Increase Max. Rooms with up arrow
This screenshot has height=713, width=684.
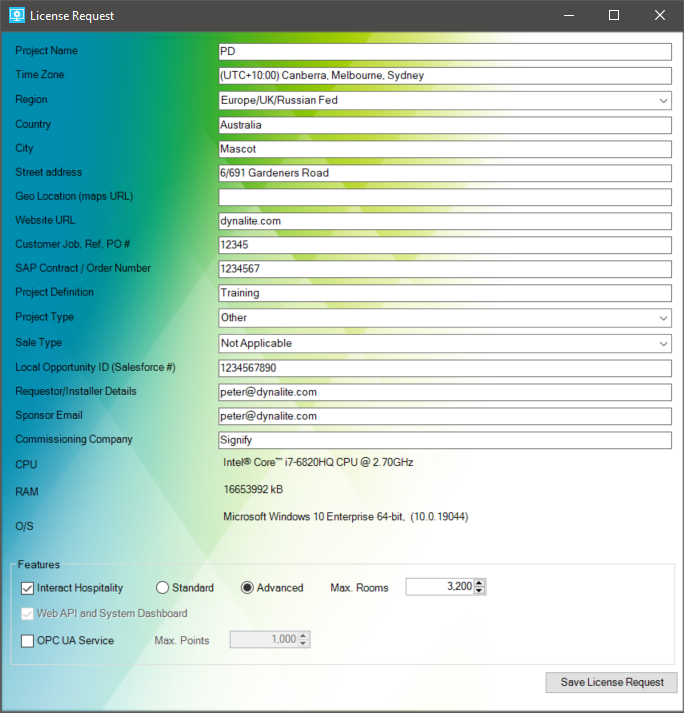click(x=479, y=583)
